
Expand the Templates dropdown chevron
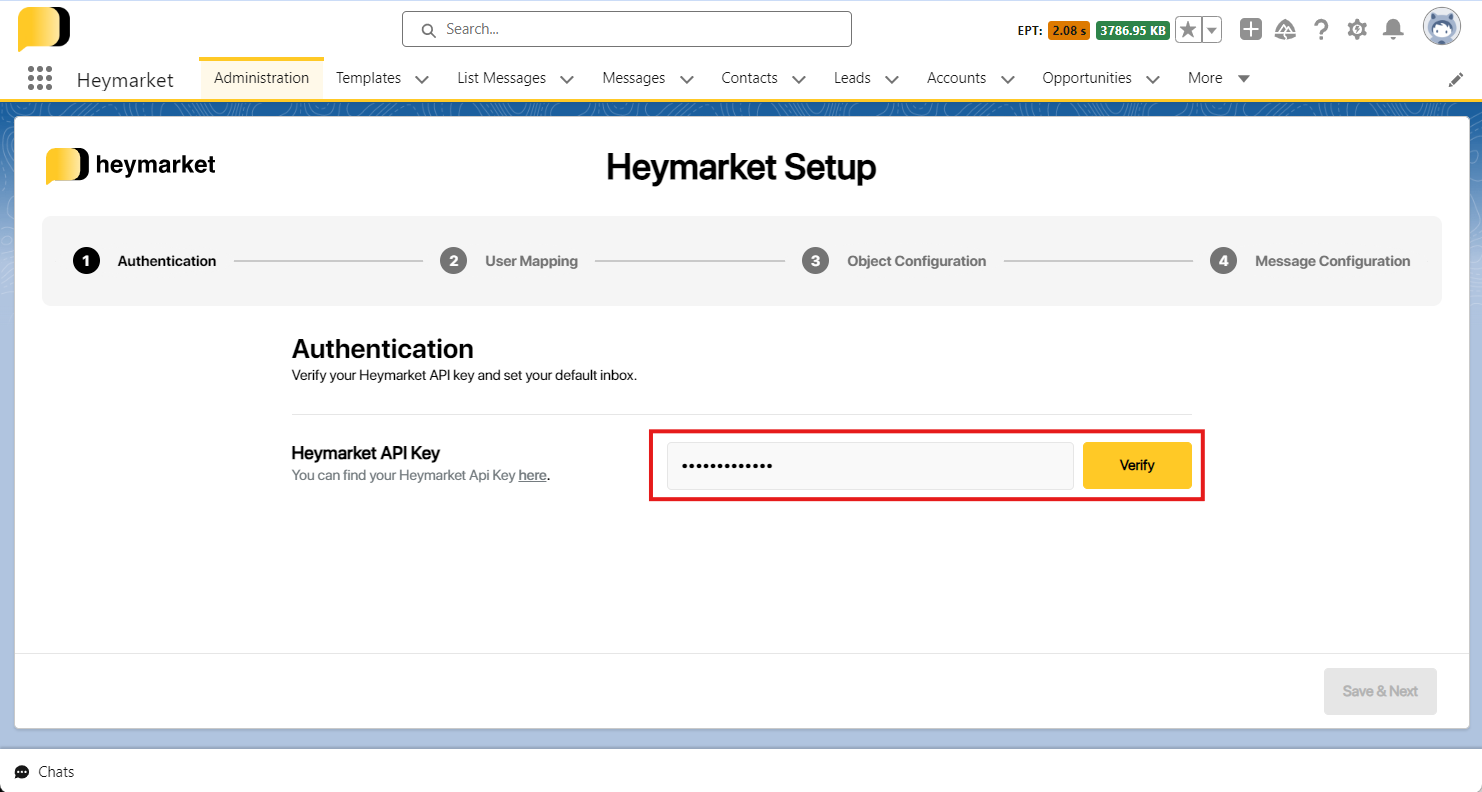click(422, 79)
